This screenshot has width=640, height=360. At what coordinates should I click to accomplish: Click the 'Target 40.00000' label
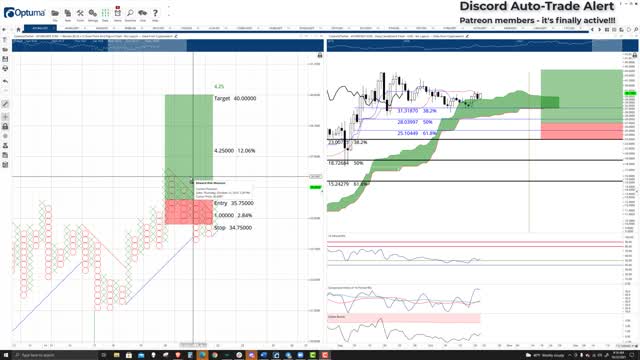click(235, 98)
